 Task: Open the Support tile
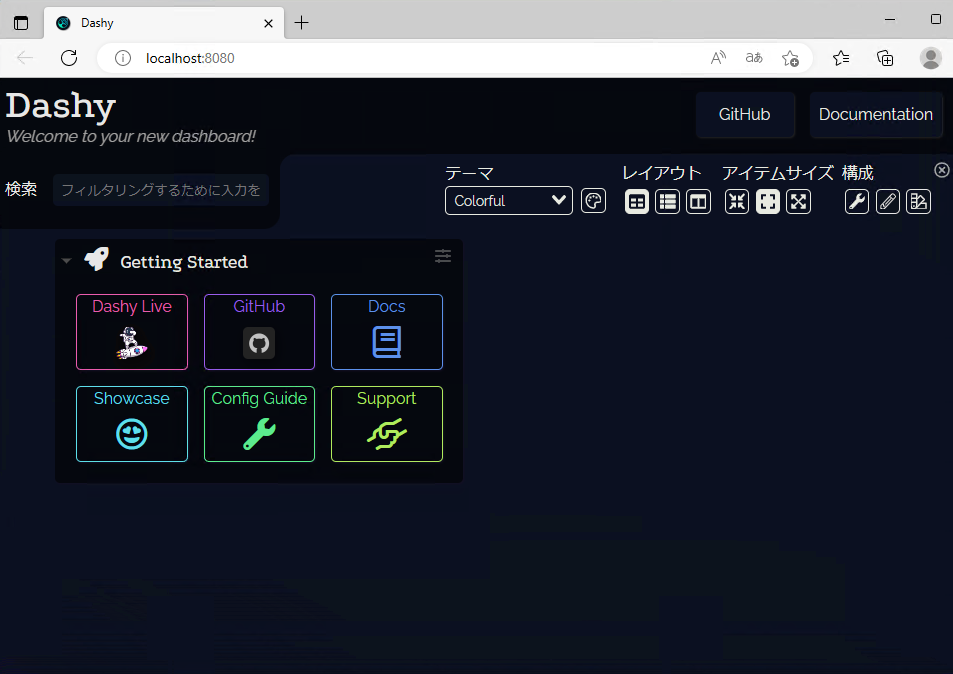[387, 424]
